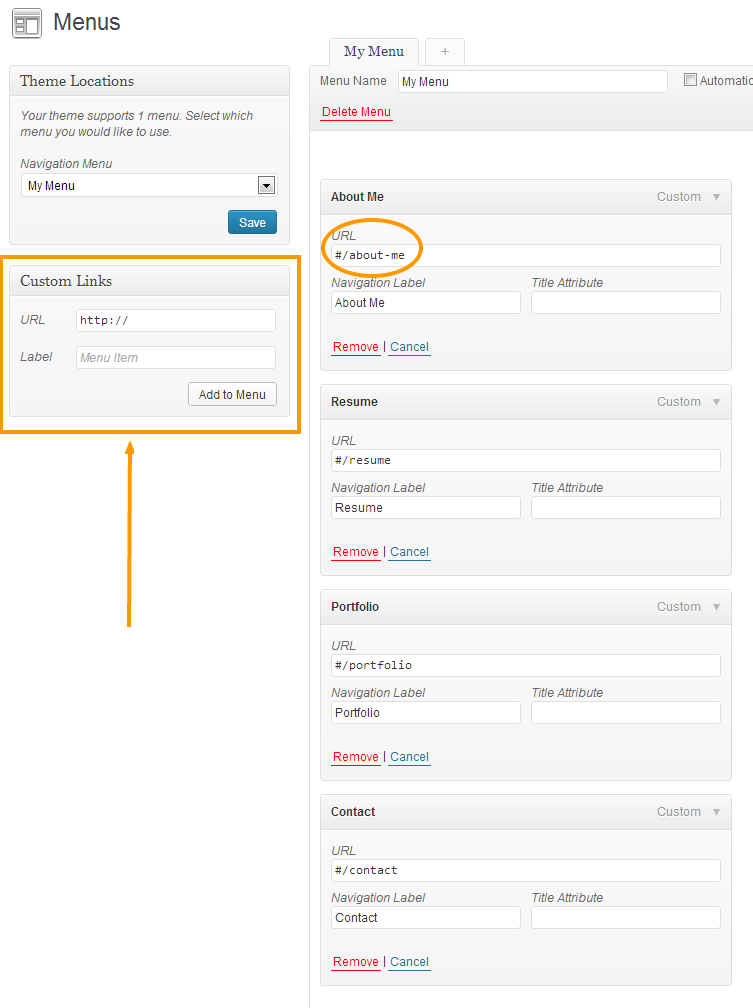Collapse the Resume item arrow
The height and width of the screenshot is (1008, 753).
[x=716, y=402]
